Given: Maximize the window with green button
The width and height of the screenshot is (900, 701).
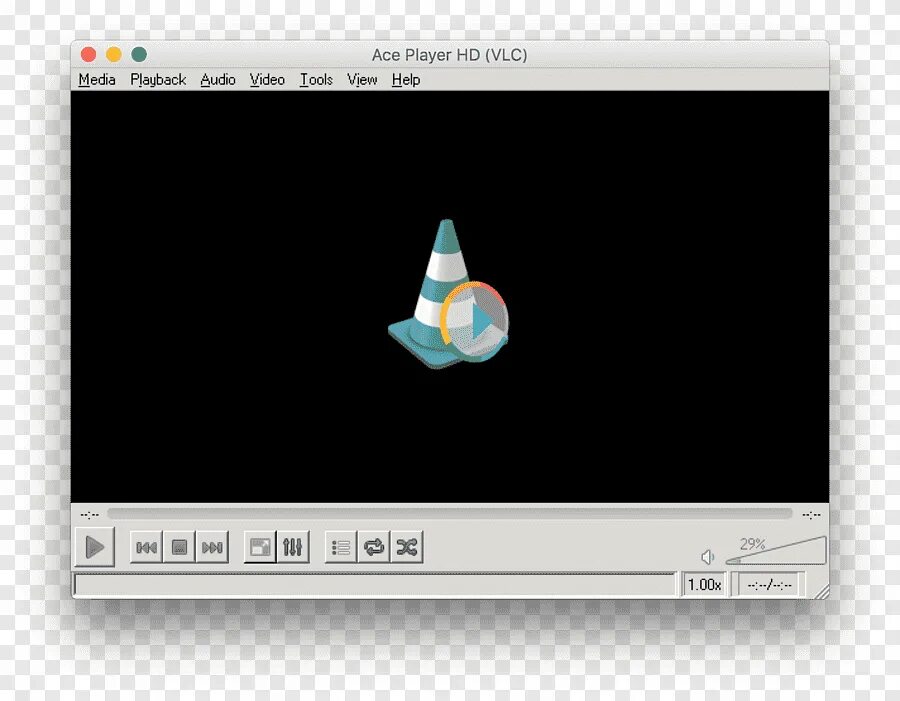Looking at the screenshot, I should point(139,55).
